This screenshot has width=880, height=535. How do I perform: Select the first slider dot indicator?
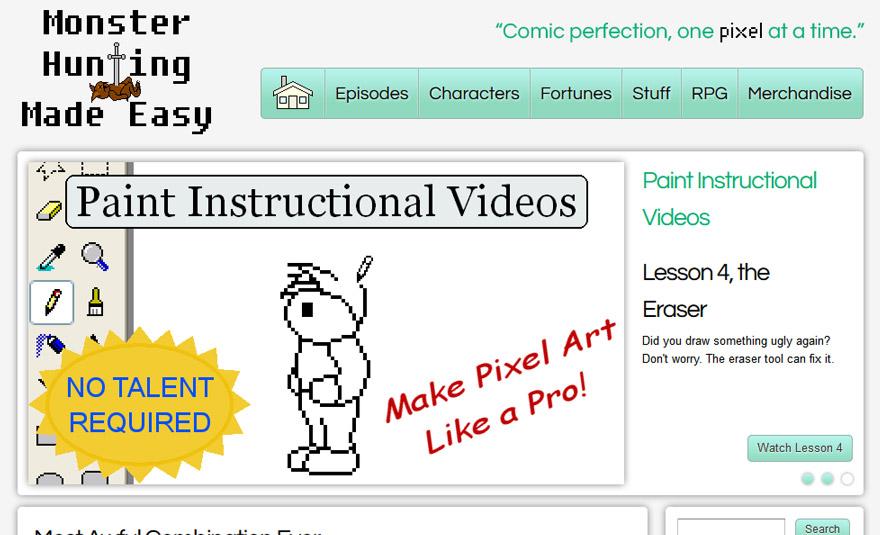pos(808,479)
